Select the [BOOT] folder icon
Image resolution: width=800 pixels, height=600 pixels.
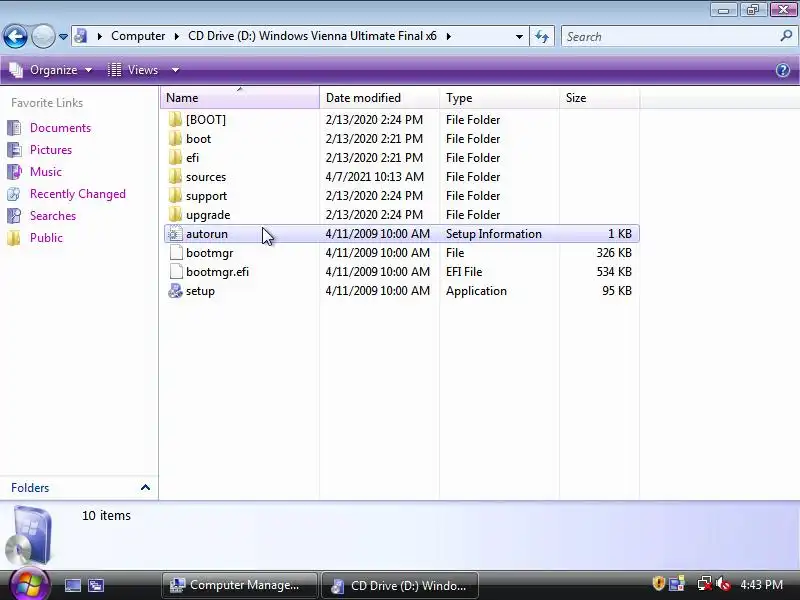point(175,119)
